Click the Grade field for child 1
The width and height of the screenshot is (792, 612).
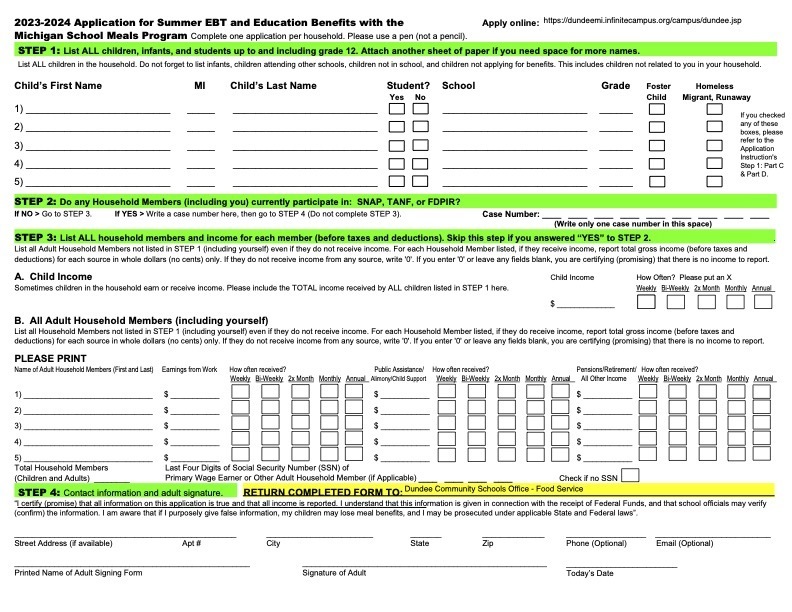coord(616,109)
